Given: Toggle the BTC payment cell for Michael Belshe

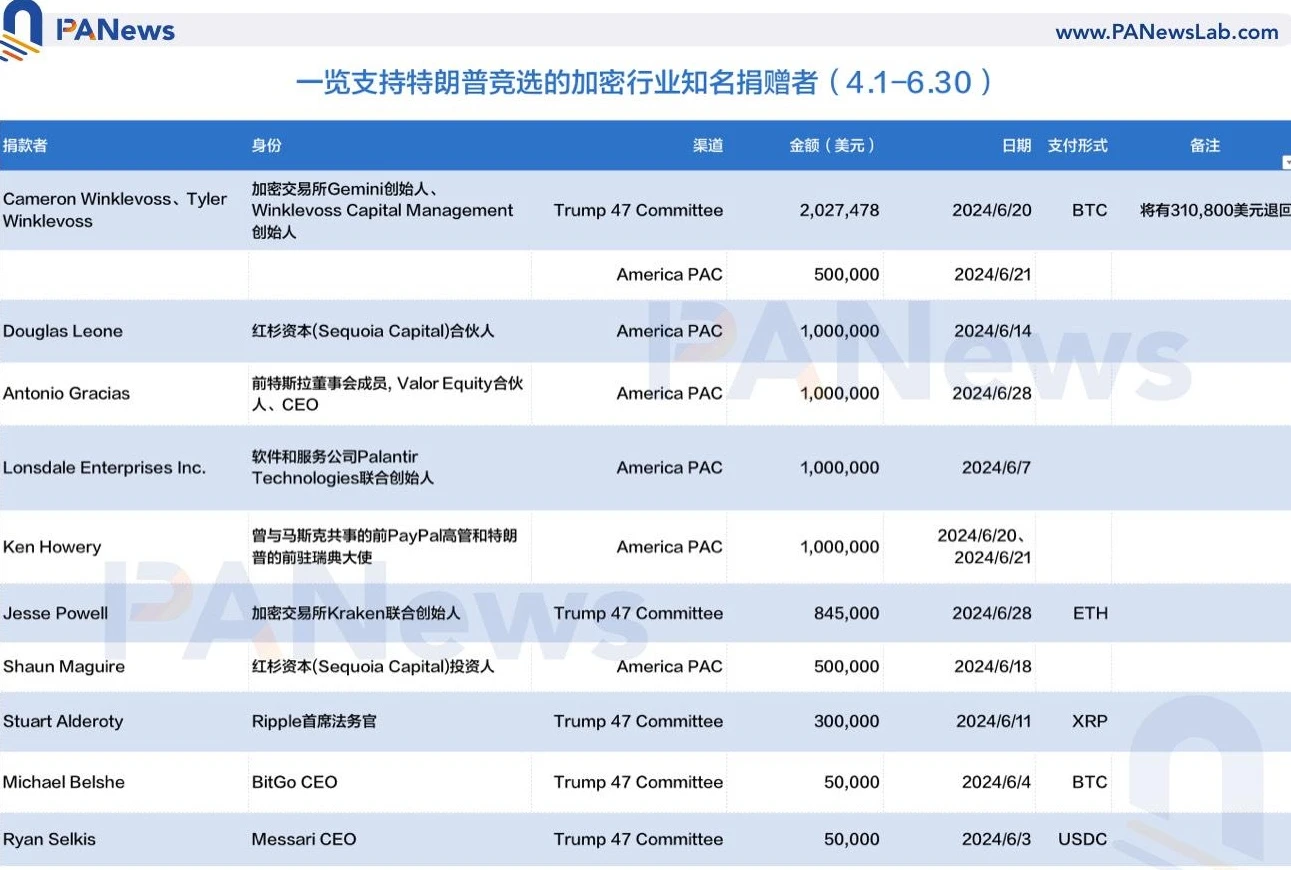Looking at the screenshot, I should click(1089, 782).
